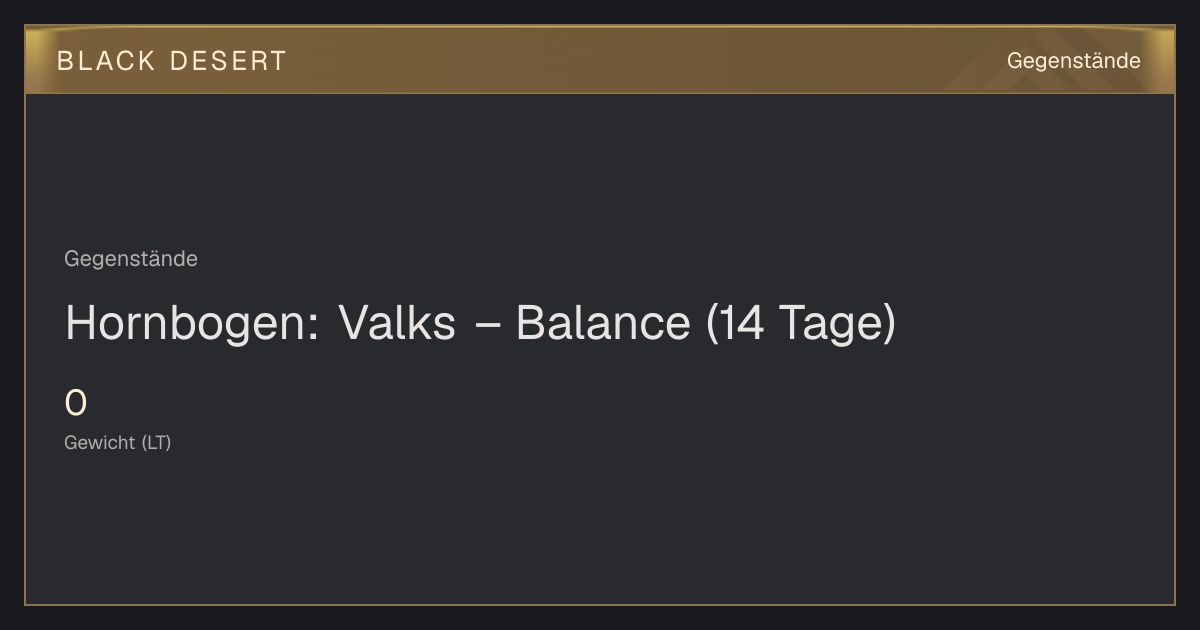
Task: Click the Hornbogen: Valks – Balance title
Action: point(480,323)
